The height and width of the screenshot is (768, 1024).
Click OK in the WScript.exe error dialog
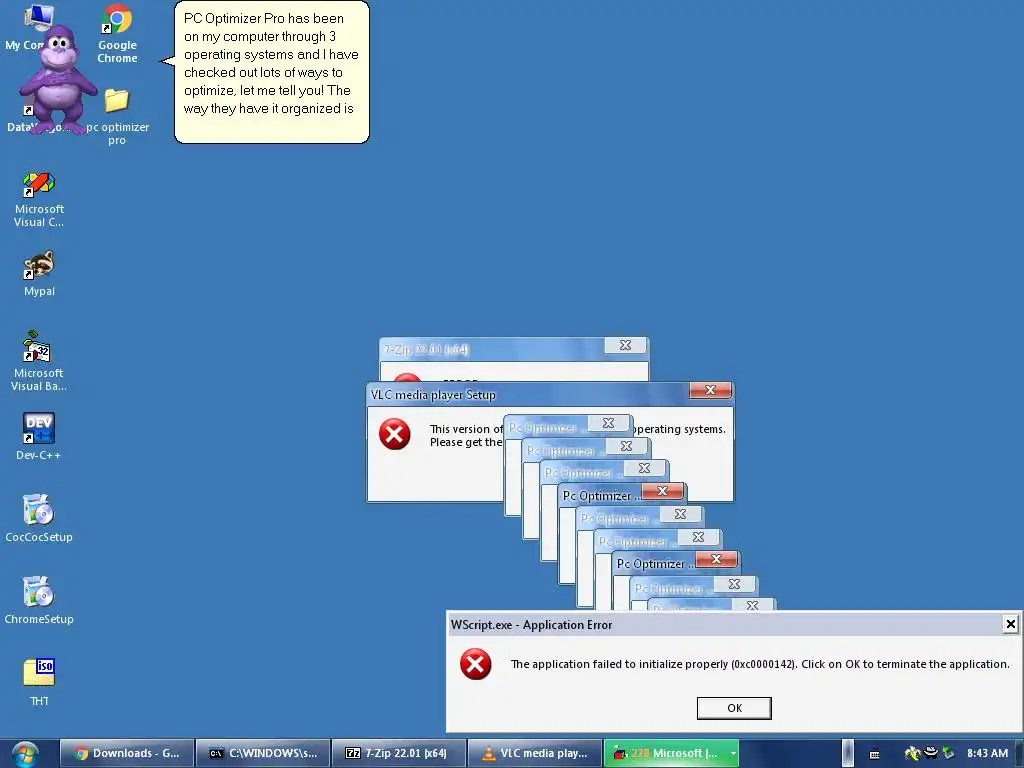pyautogui.click(x=734, y=708)
